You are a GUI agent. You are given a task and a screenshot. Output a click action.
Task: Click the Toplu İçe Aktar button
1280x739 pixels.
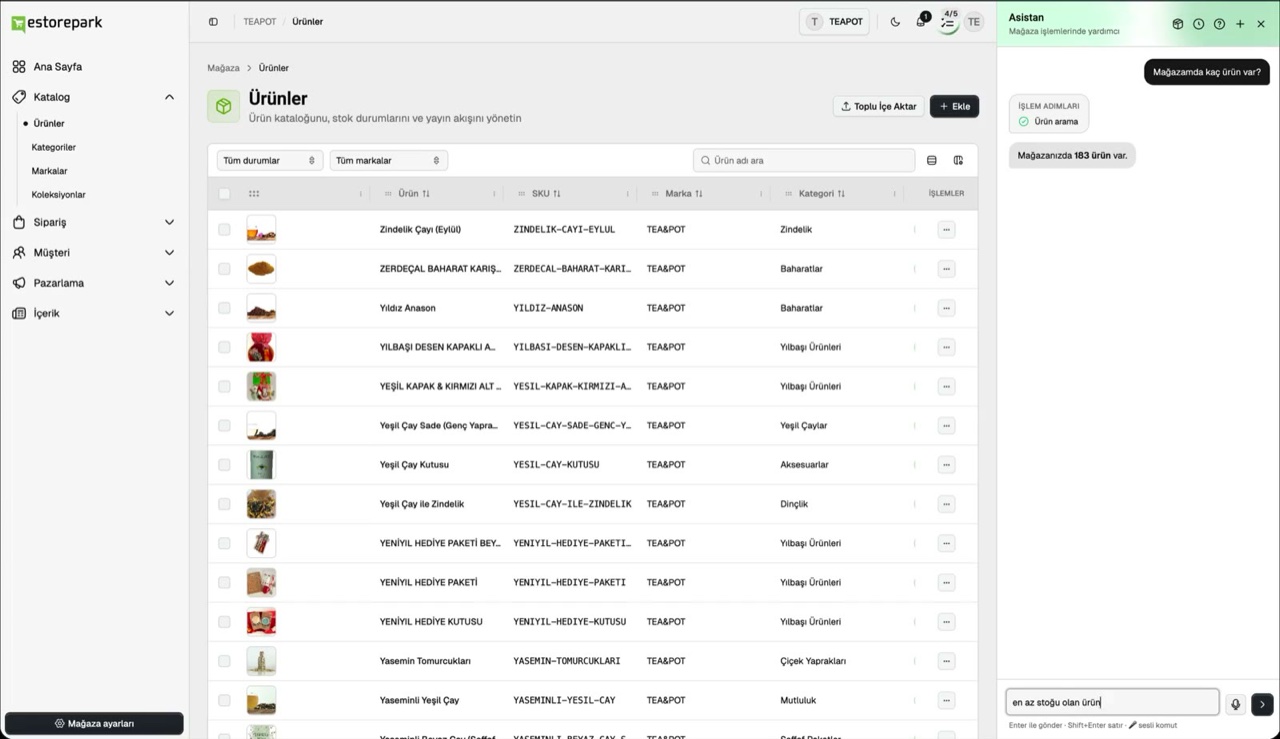879,106
